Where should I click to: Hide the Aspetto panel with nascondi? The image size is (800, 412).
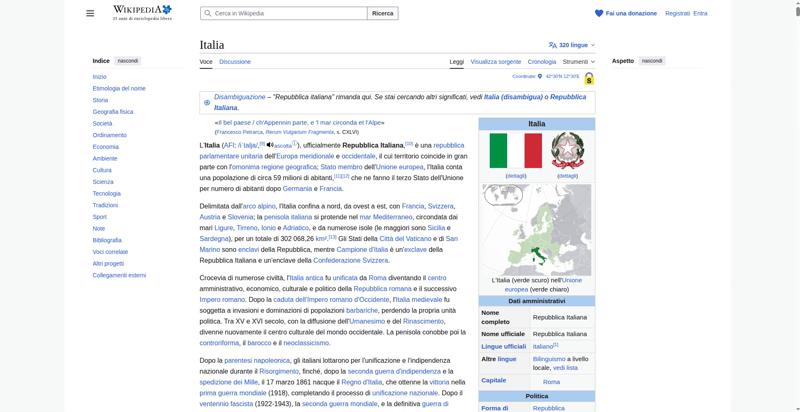click(x=652, y=61)
